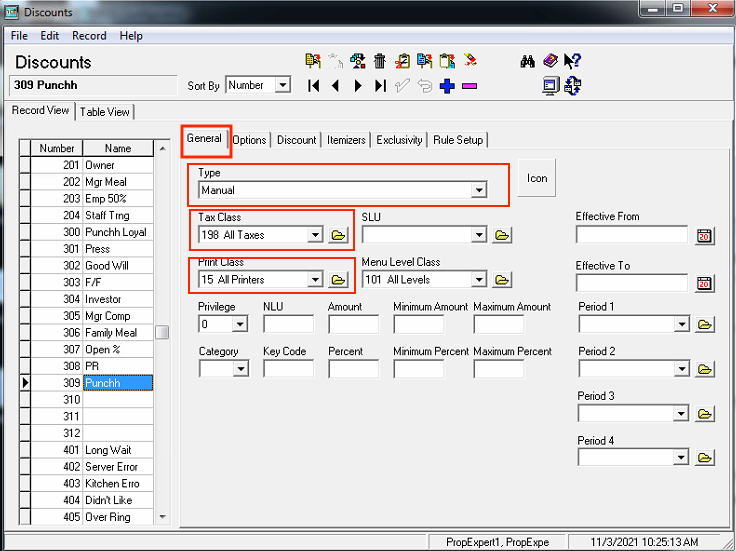Open the purple help book
The image size is (736, 551).
(550, 61)
